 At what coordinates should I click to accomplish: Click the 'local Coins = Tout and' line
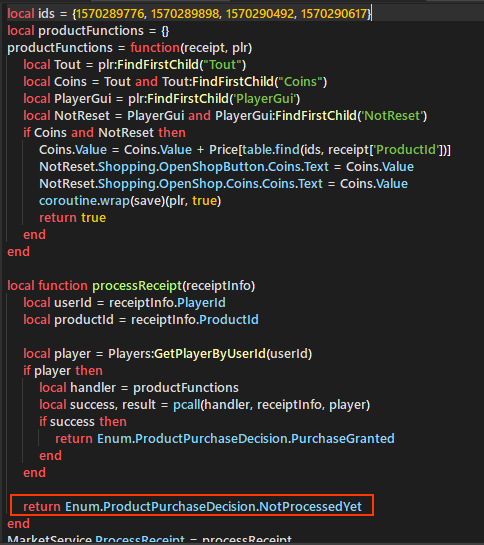175,82
